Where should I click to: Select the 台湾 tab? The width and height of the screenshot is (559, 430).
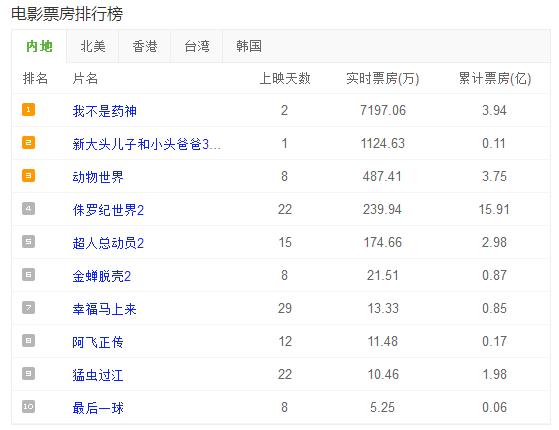point(197,46)
